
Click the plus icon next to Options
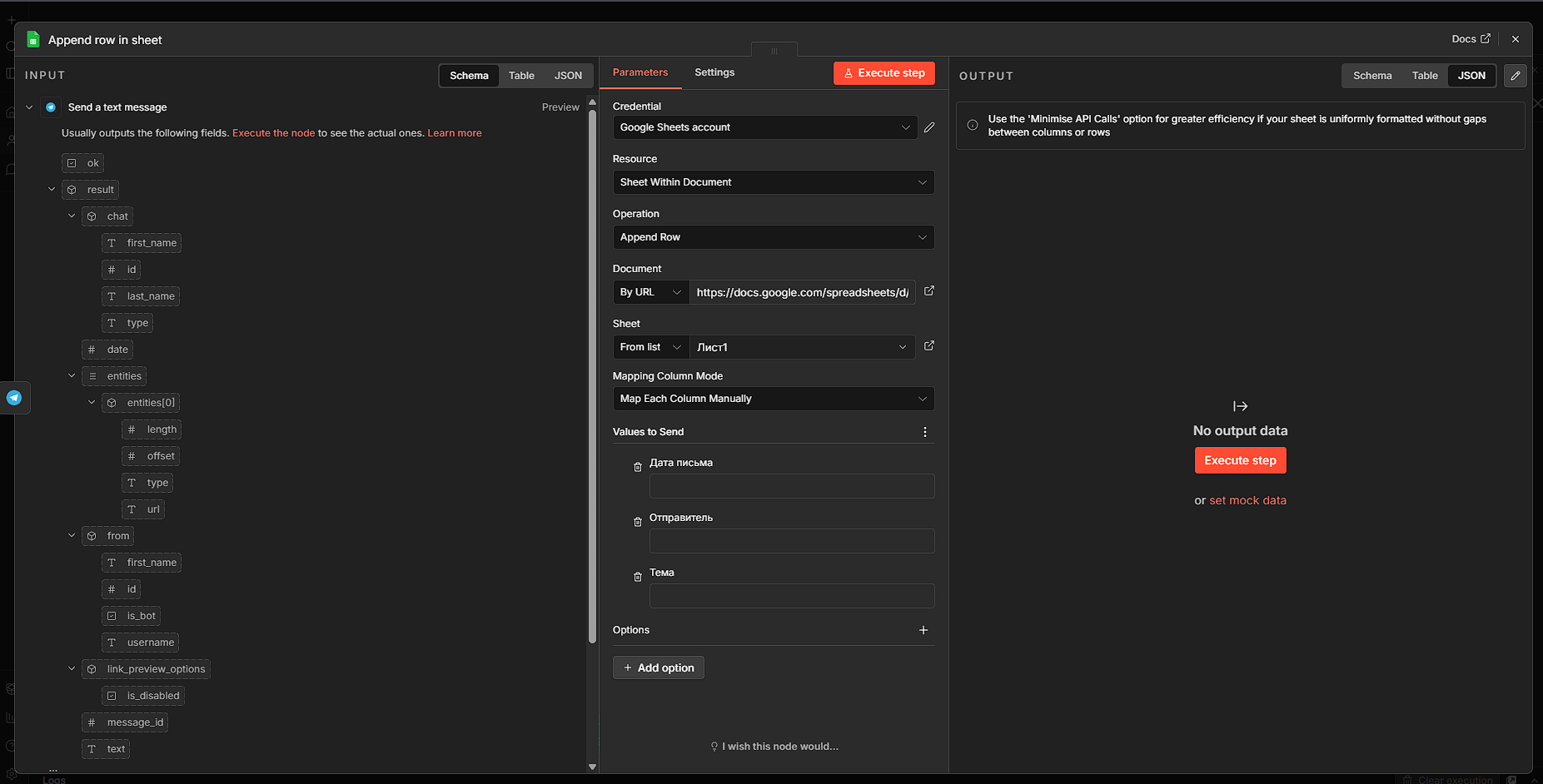pos(923,630)
